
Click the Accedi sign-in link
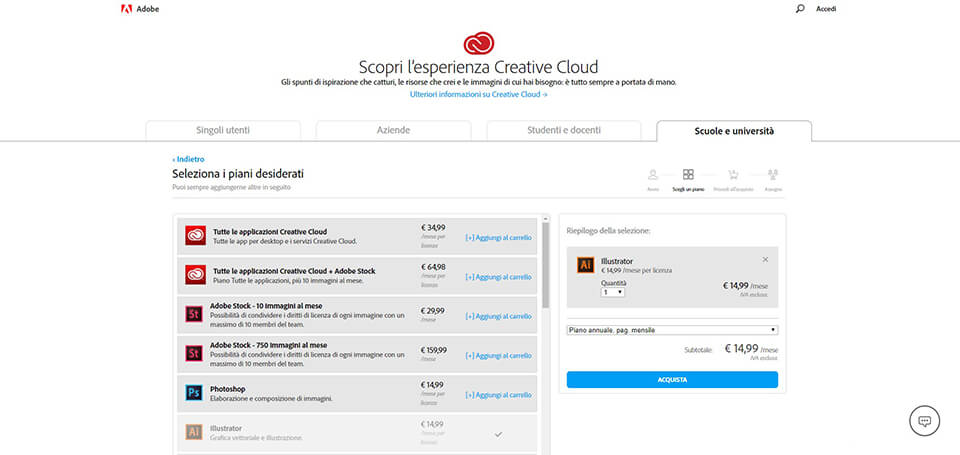[x=826, y=9]
